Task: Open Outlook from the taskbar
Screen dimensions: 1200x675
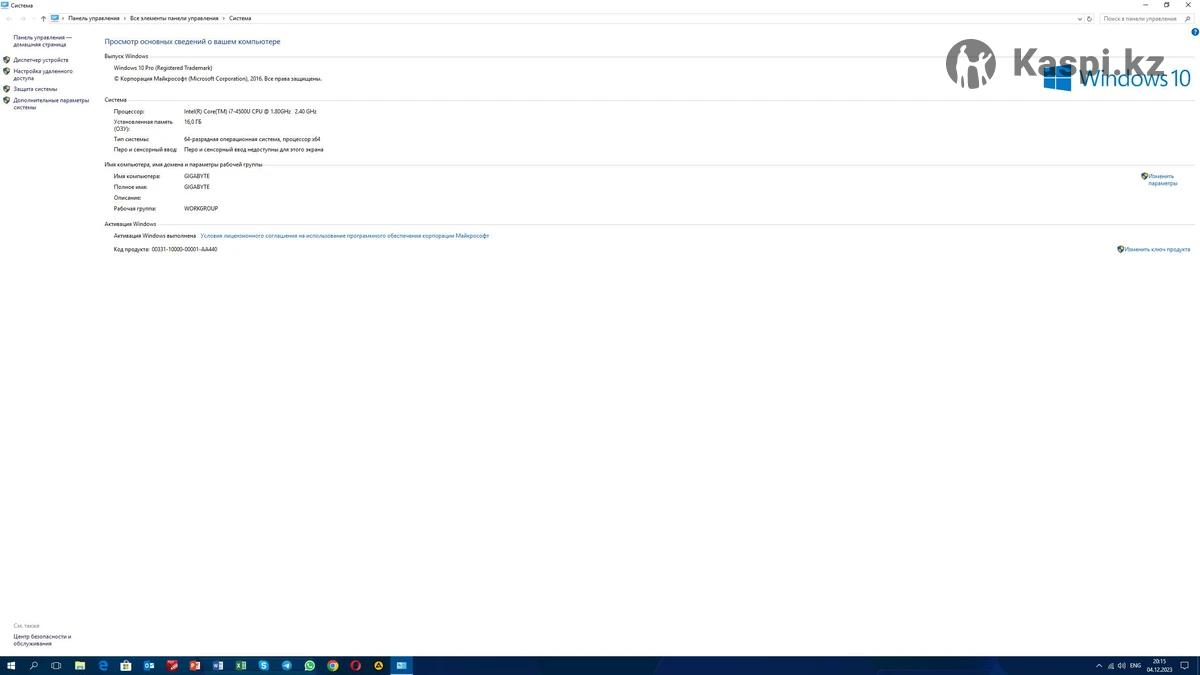Action: point(149,665)
